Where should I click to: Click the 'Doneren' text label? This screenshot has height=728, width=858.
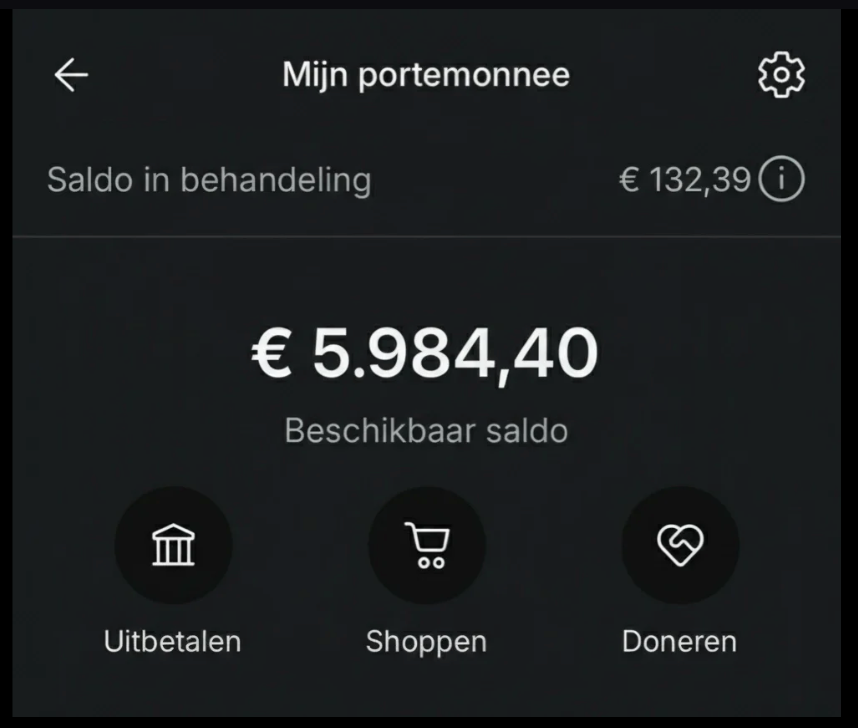(x=680, y=641)
